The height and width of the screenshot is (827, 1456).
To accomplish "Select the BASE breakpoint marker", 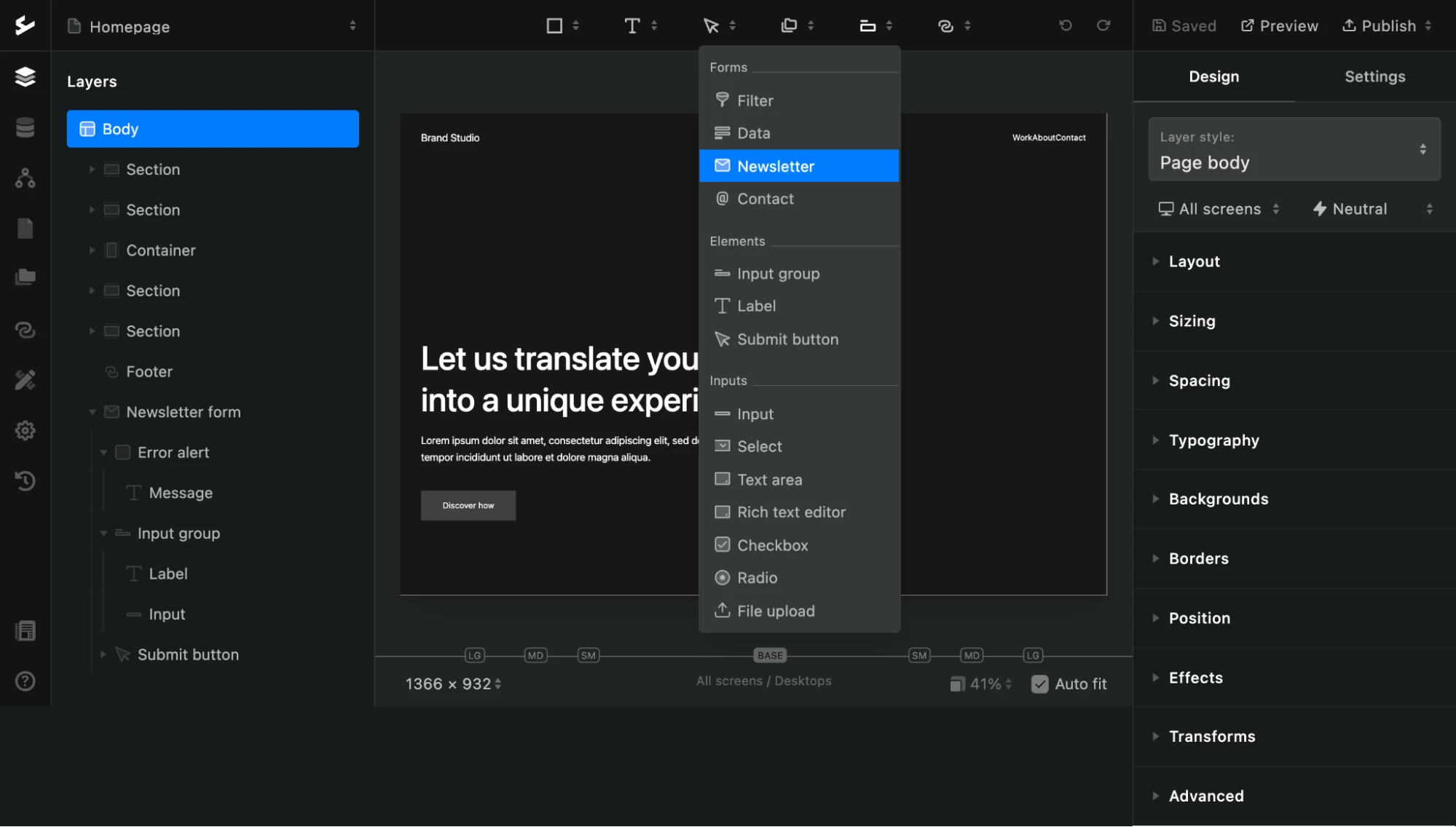I will coord(769,655).
